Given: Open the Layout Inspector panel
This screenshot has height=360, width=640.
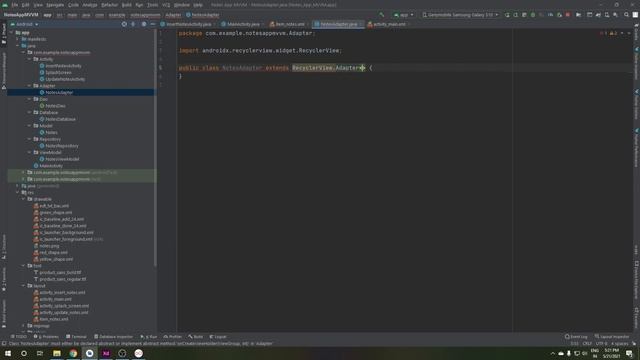Looking at the screenshot, I should click(x=612, y=337).
